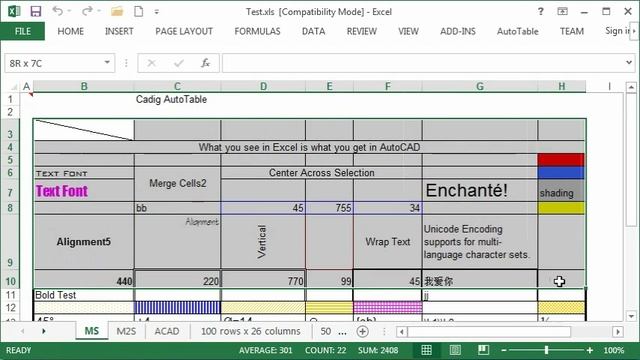The height and width of the screenshot is (360, 640).
Task: Click inside the Name Box field
Action: point(53,63)
